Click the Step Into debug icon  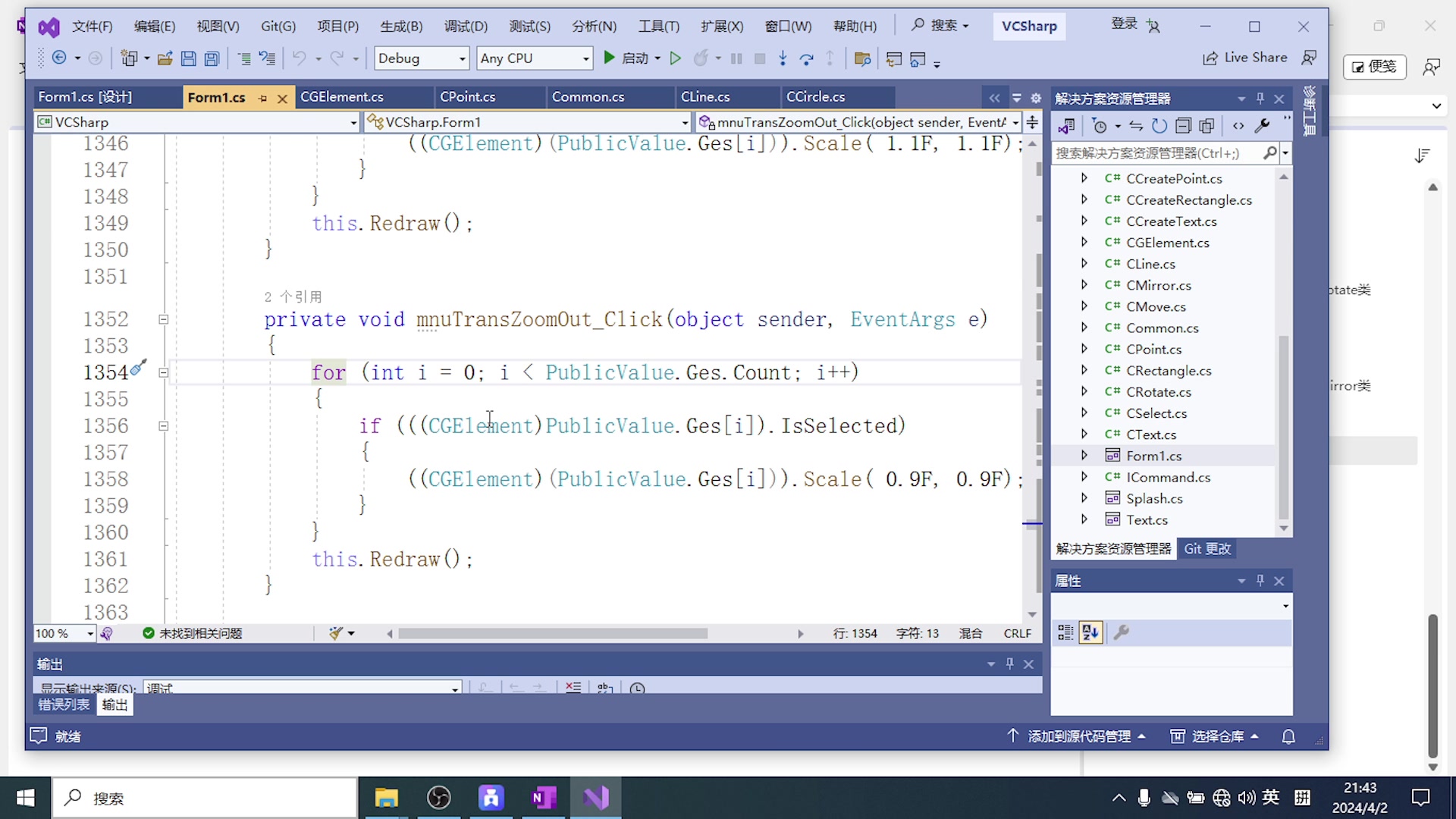pos(783,58)
